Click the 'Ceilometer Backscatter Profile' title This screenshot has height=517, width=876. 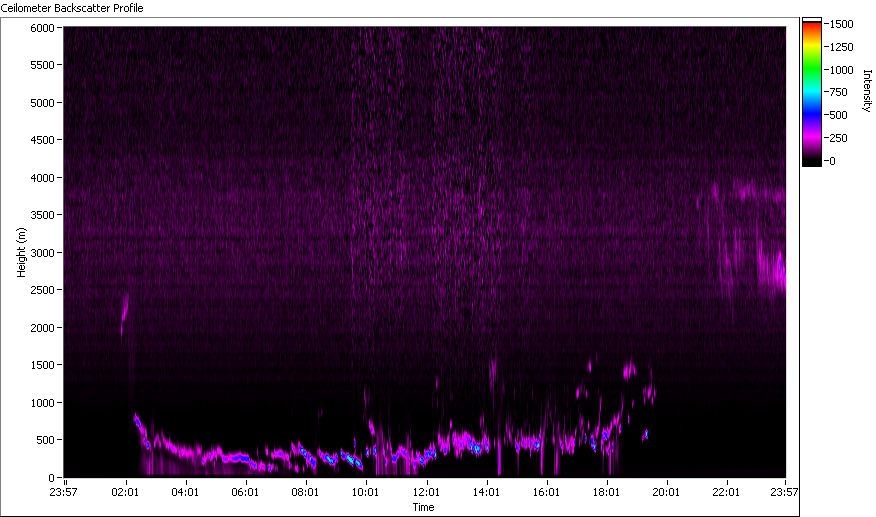(72, 8)
